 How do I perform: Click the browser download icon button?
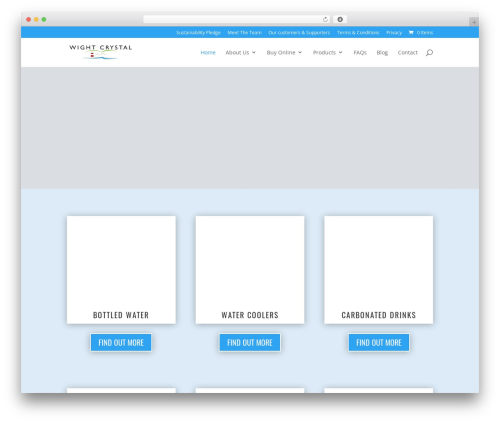click(340, 19)
